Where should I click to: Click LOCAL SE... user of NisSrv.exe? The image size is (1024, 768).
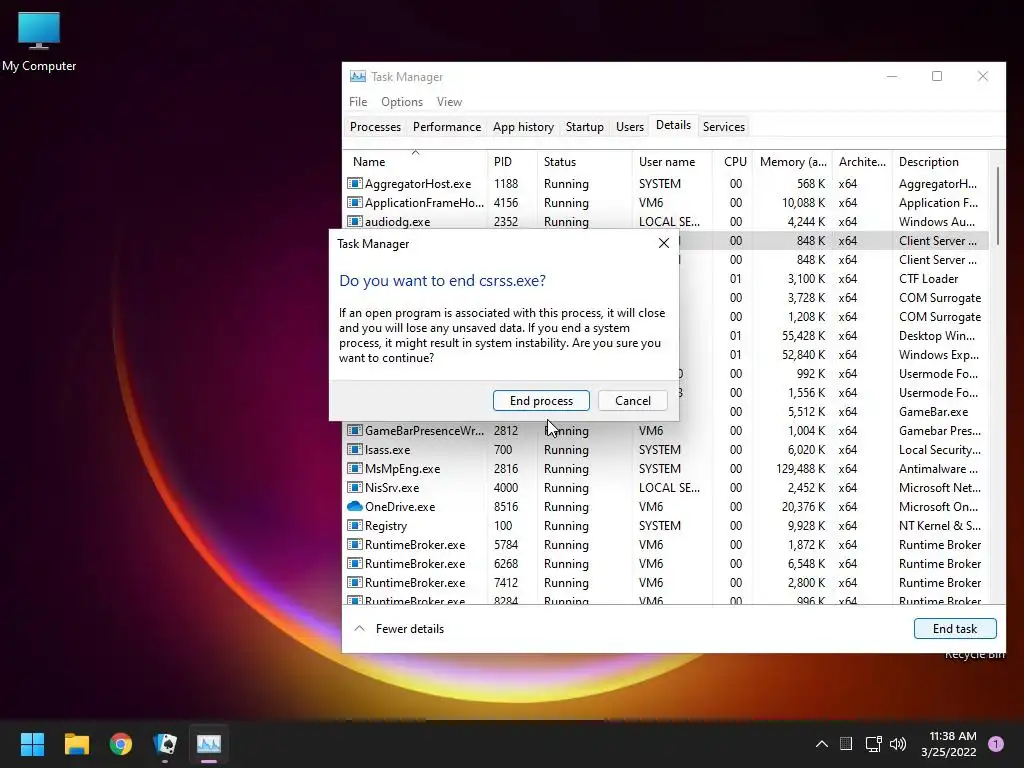coord(669,487)
